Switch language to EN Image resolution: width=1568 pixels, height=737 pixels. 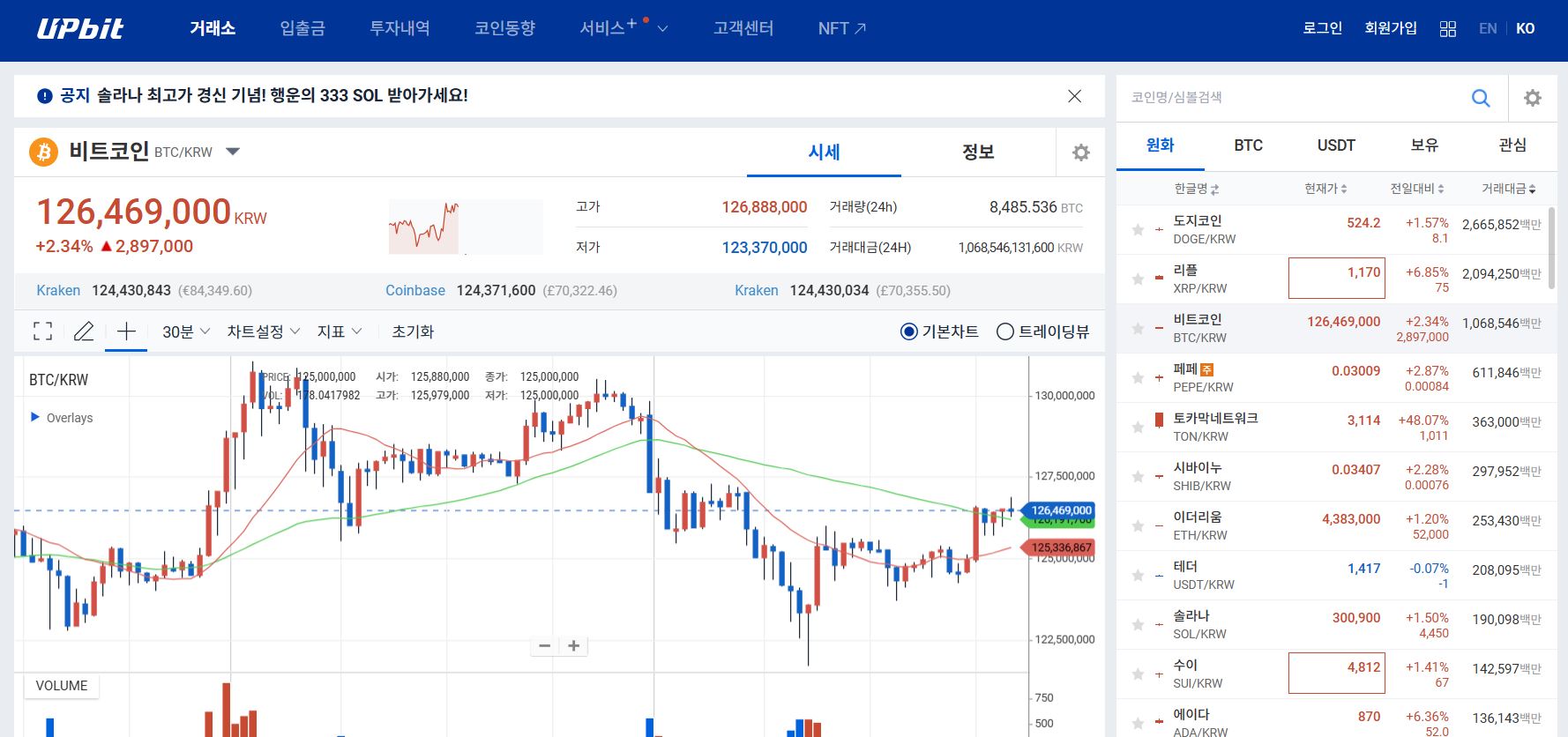pos(1488,29)
